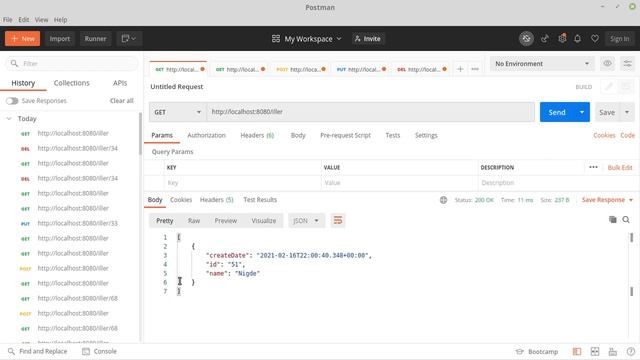Screen dimensions: 640x360
Task: Open the params table column options ellipsis
Action: point(593,167)
